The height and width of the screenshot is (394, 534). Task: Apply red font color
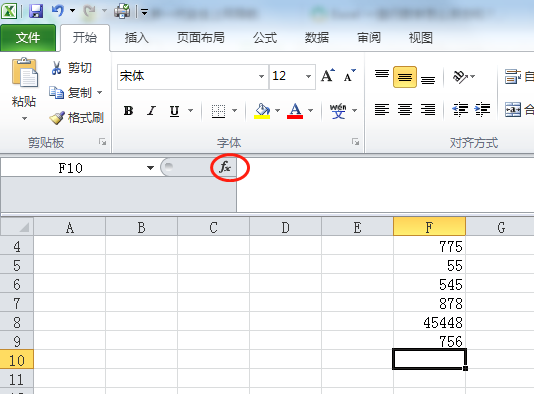tap(295, 111)
